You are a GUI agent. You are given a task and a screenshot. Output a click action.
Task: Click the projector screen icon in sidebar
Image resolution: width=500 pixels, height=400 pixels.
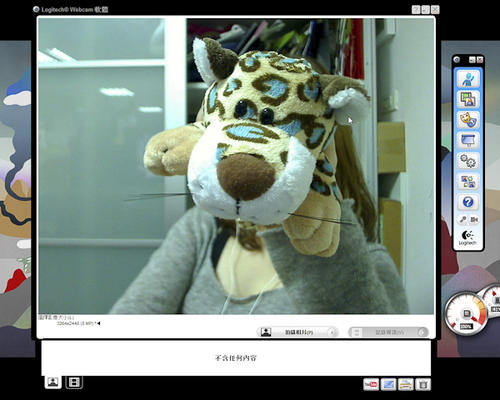coord(468,140)
